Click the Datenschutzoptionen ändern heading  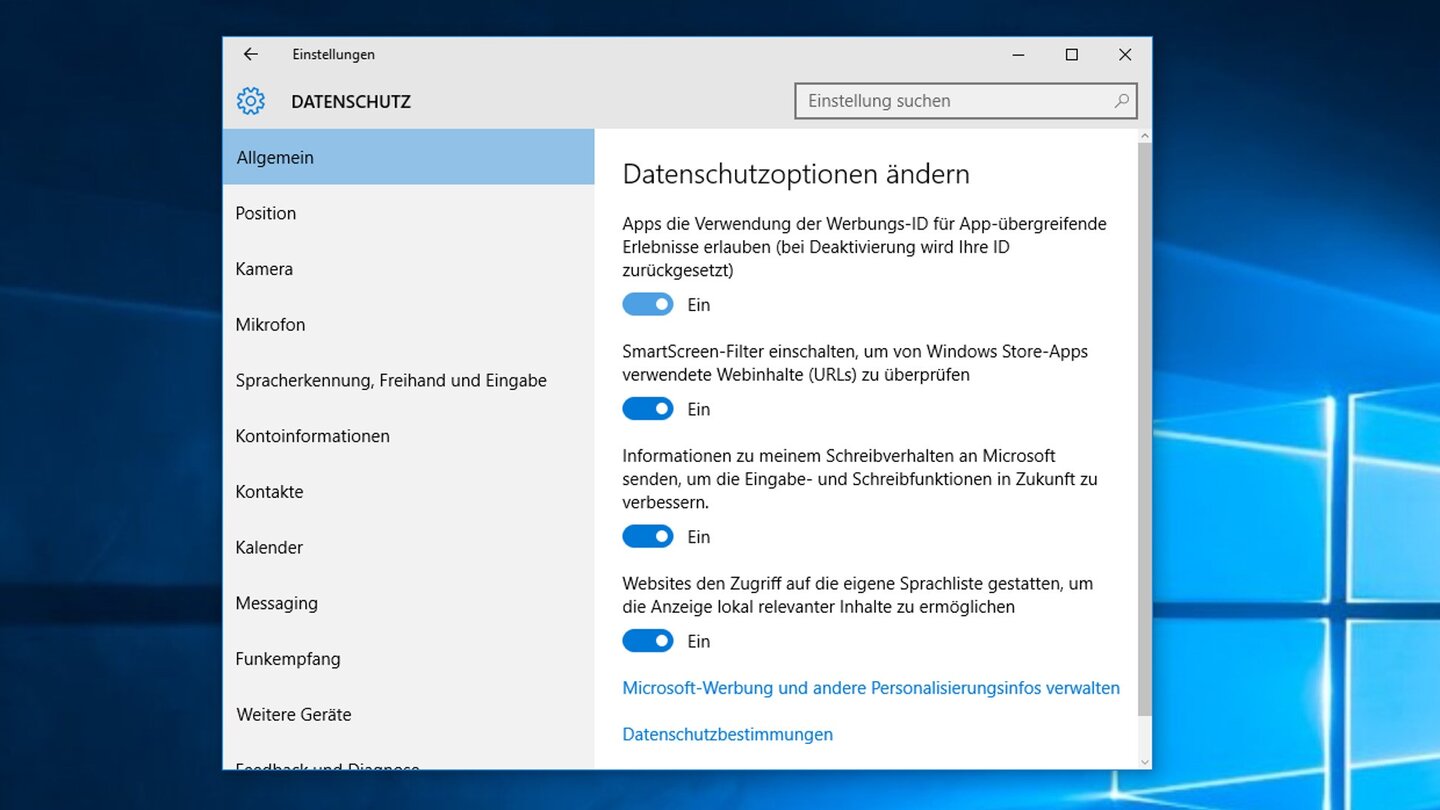point(796,174)
